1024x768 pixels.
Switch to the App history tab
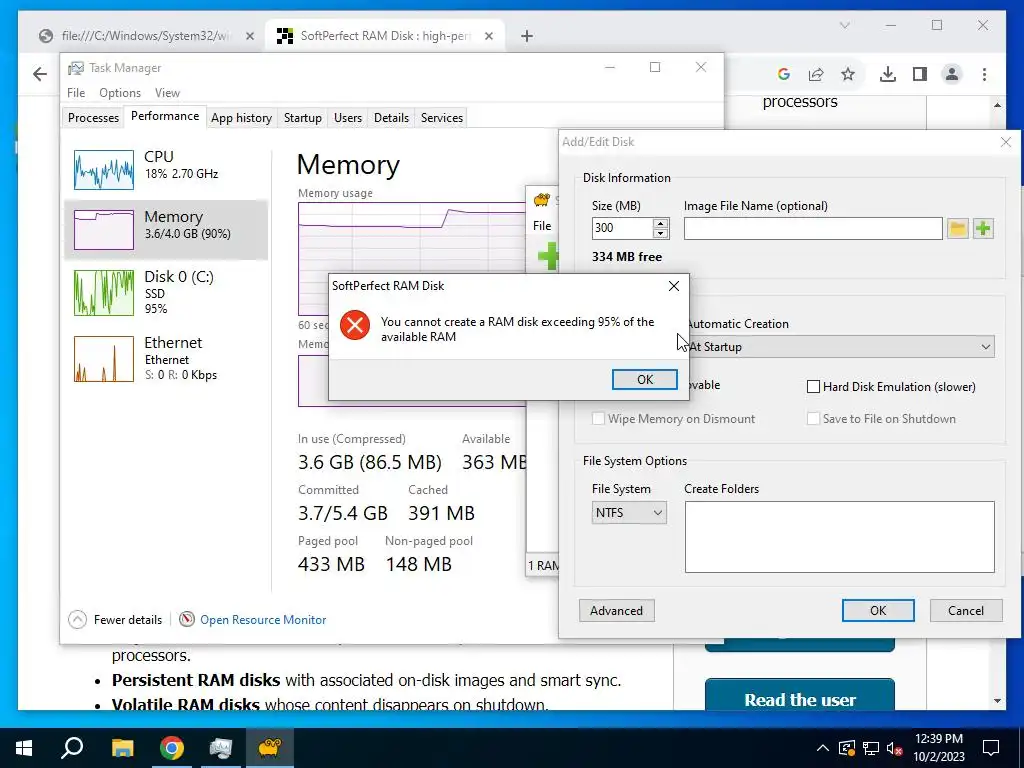point(241,118)
